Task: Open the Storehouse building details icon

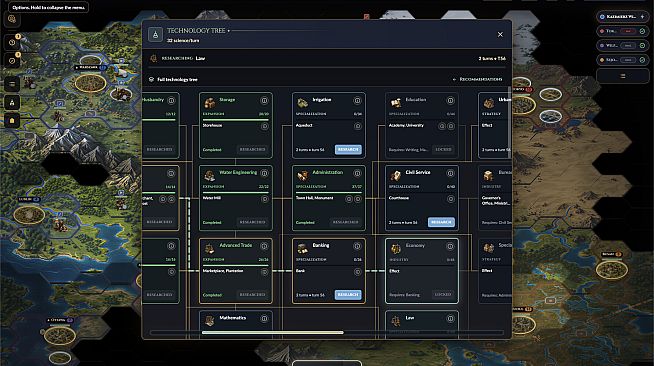Action: [264, 126]
